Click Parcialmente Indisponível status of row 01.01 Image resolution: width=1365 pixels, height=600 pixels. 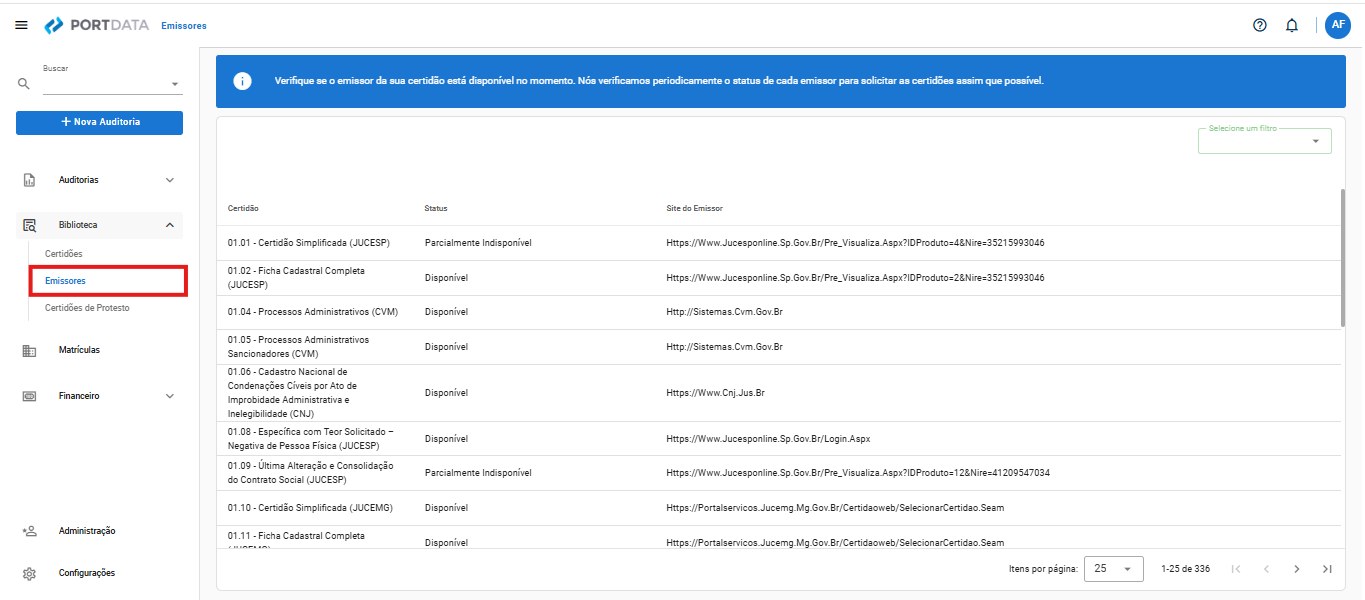[x=478, y=243]
